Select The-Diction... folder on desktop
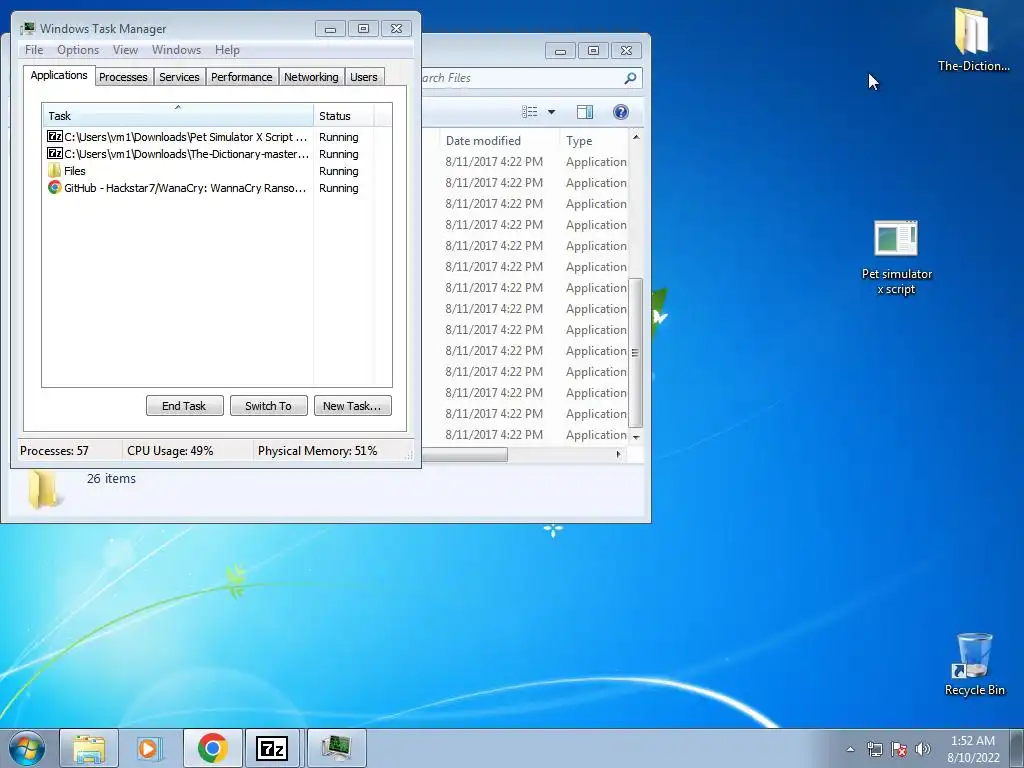The width and height of the screenshot is (1024, 768). [x=973, y=39]
